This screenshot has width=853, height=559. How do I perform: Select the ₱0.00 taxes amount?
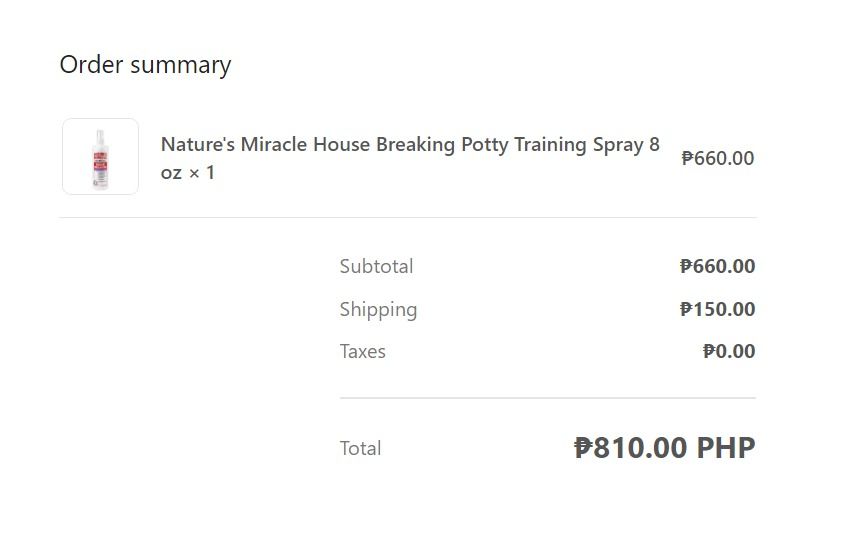[x=729, y=352]
